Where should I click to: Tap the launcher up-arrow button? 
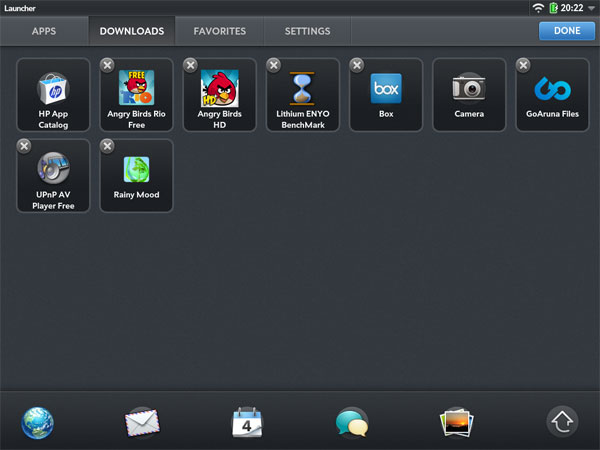click(562, 422)
